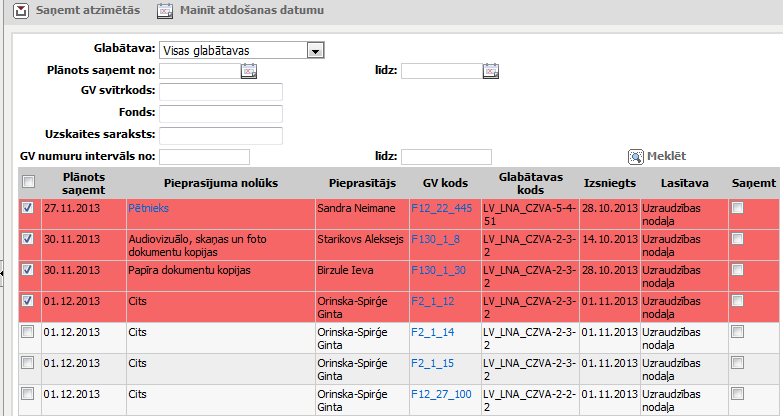This screenshot has width=783, height=416.
Task: Open the Pētnieks request link
Action: [x=149, y=208]
